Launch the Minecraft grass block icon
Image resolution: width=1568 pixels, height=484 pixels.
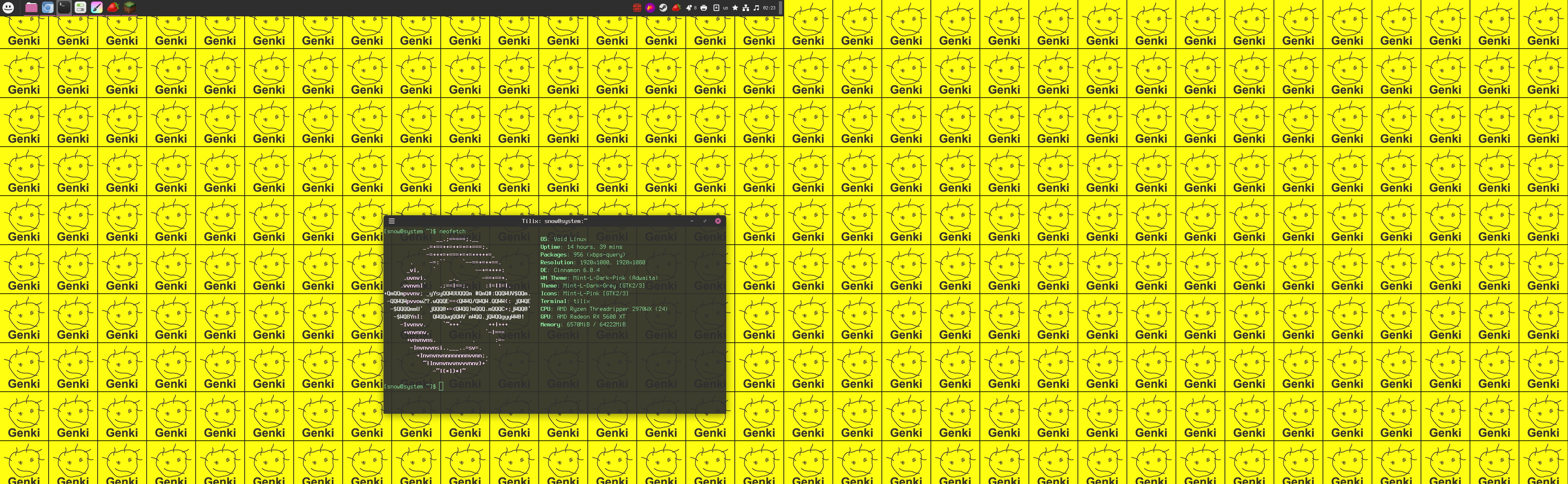[129, 8]
